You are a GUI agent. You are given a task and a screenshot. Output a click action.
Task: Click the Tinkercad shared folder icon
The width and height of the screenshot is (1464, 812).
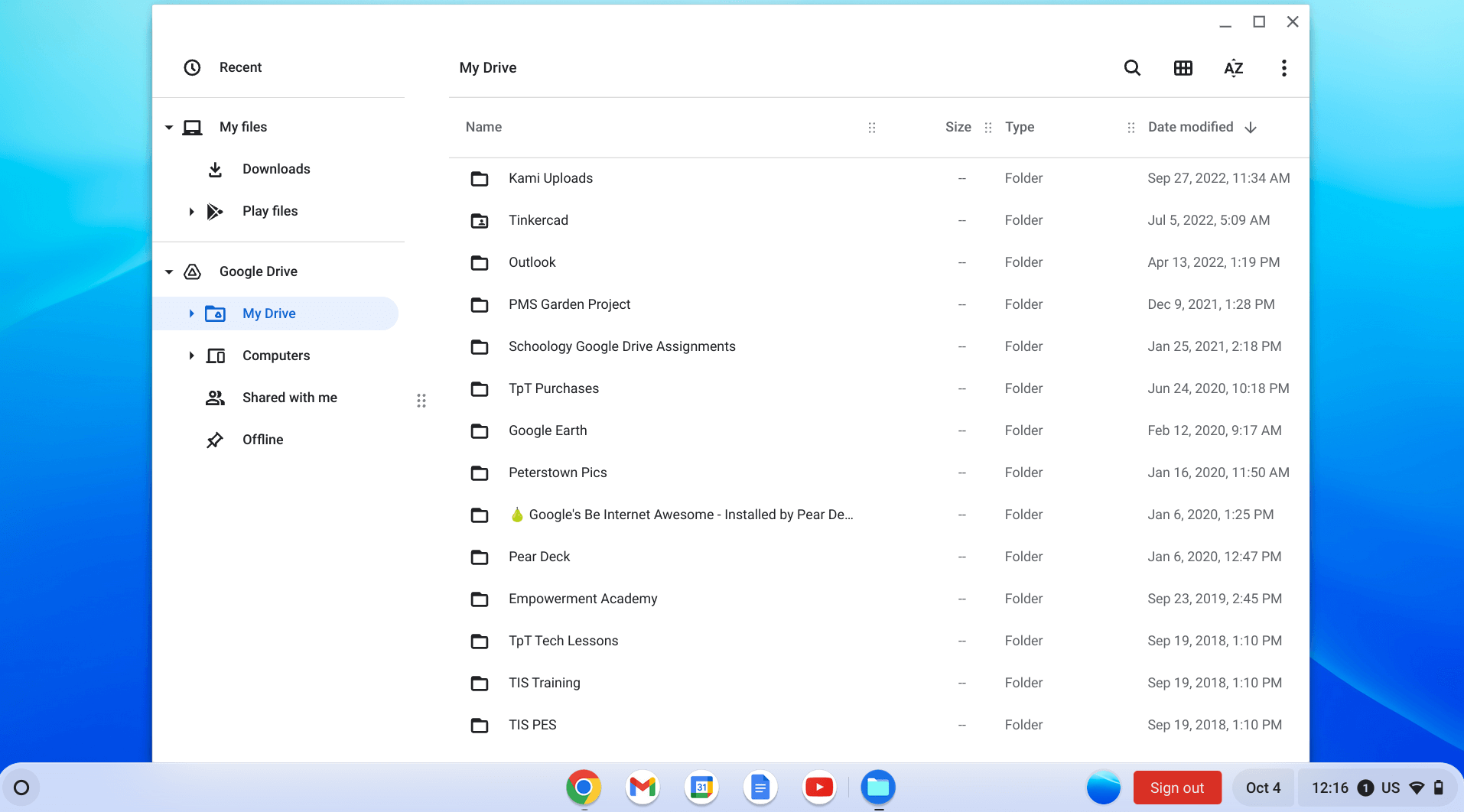pos(480,221)
